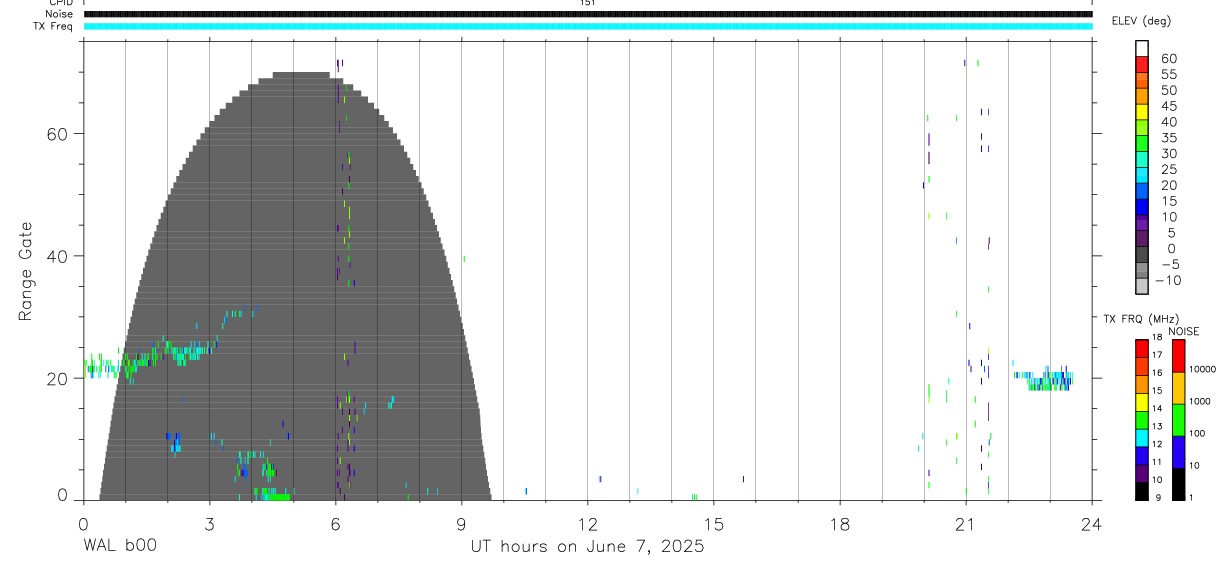Click '9' on the TX FRQ scale
Viewport: 1228px width, 567px height.
click(x=1157, y=497)
